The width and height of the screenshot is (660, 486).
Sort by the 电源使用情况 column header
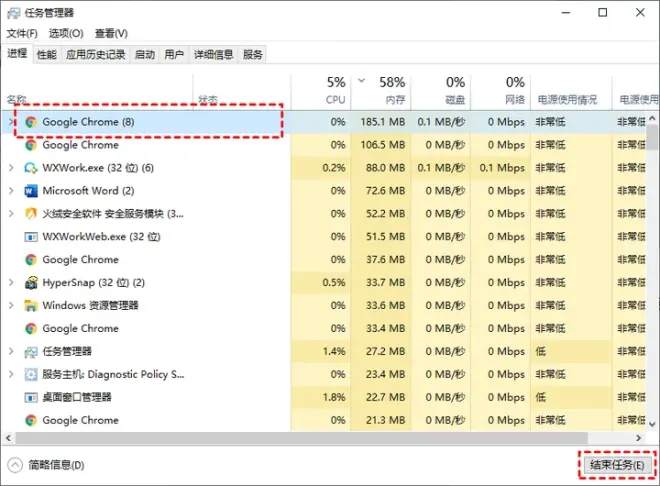[571, 91]
